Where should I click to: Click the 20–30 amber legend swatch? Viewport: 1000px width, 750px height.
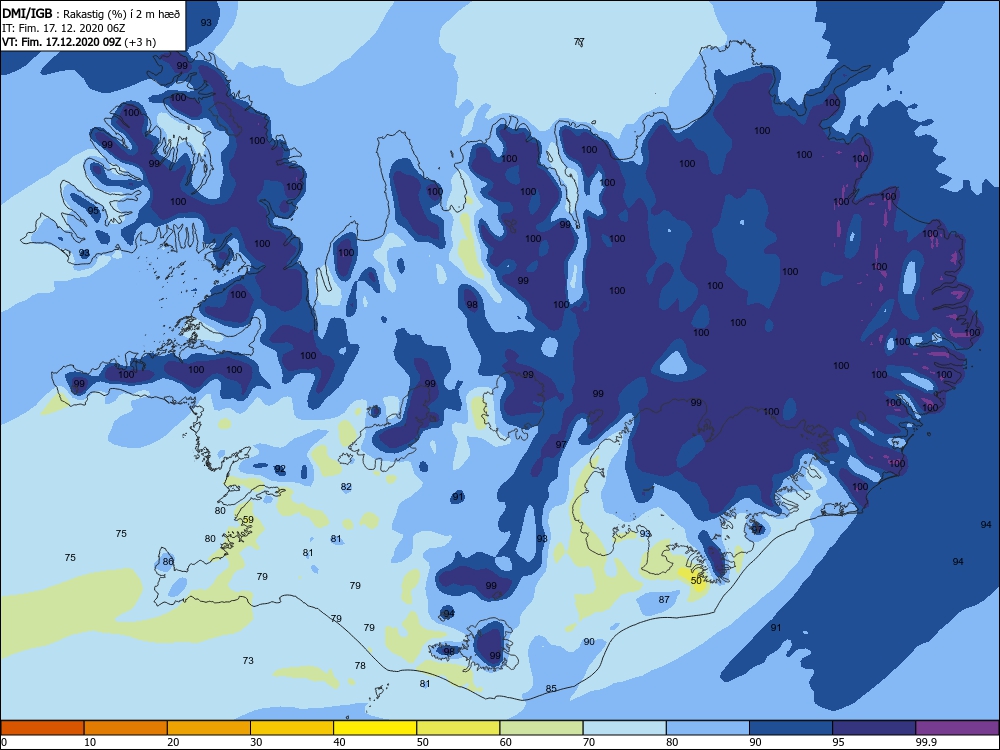209,728
